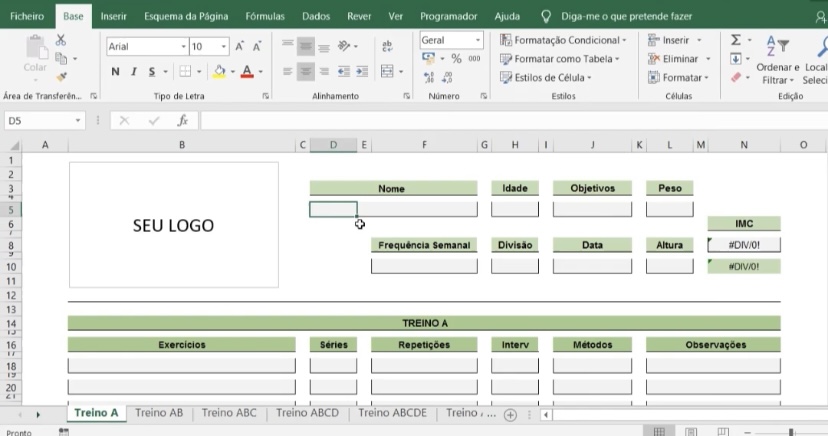Click the insert function fx icon
Image resolution: width=828 pixels, height=436 pixels.
coord(182,120)
